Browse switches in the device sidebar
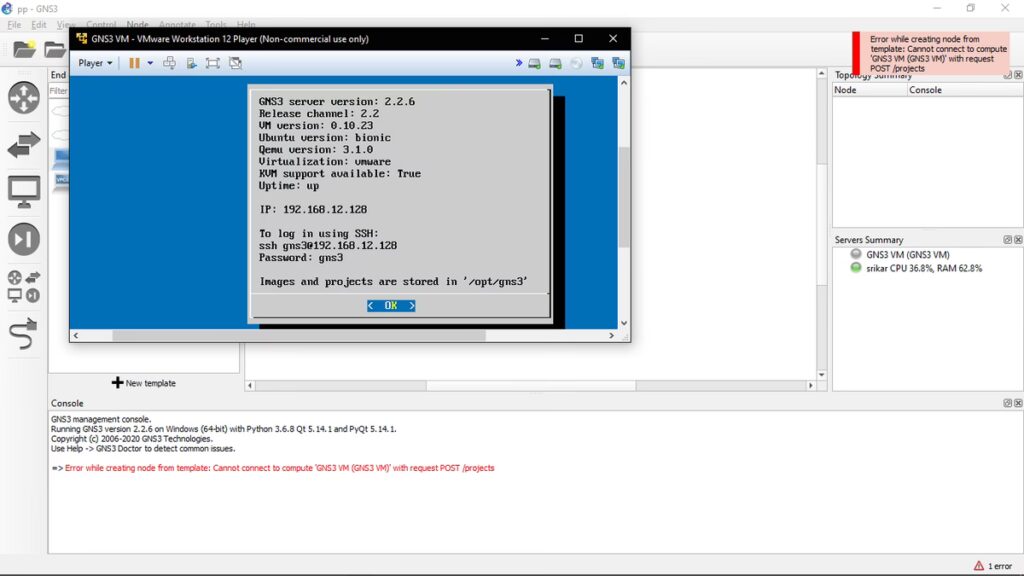This screenshot has height=576, width=1024. 24,146
